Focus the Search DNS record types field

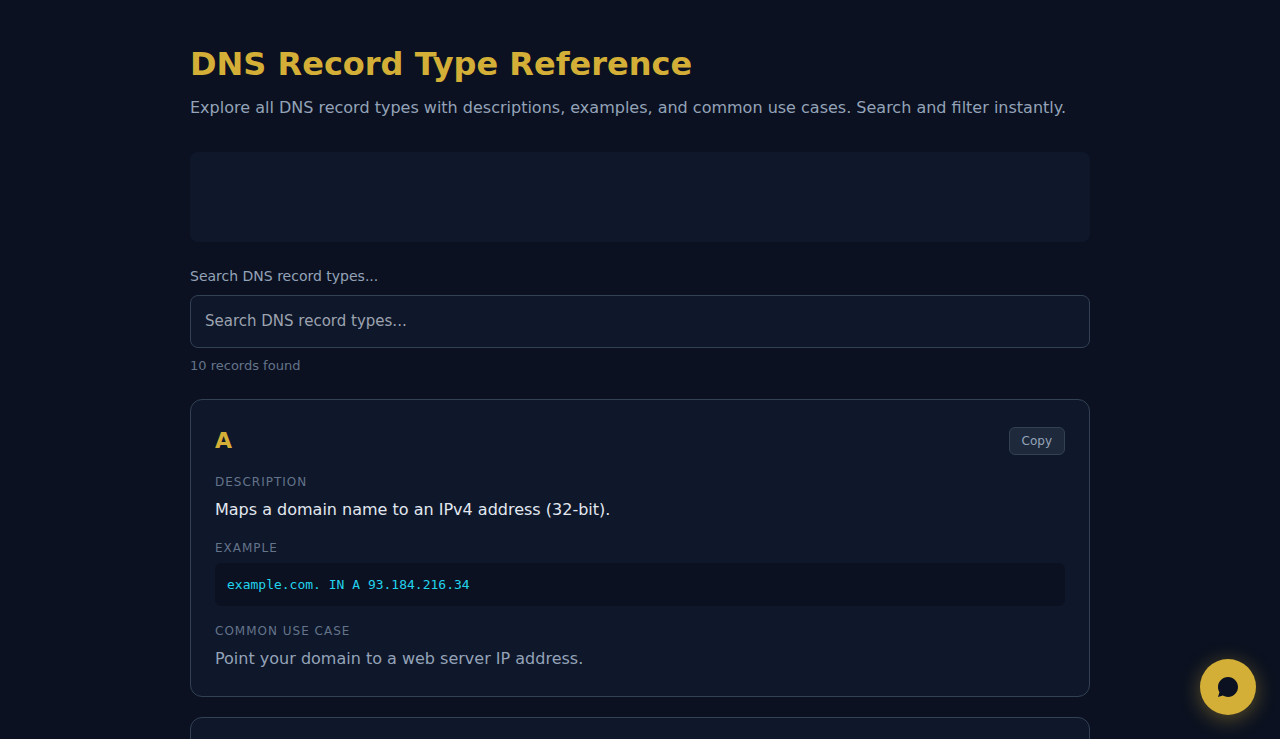640,321
